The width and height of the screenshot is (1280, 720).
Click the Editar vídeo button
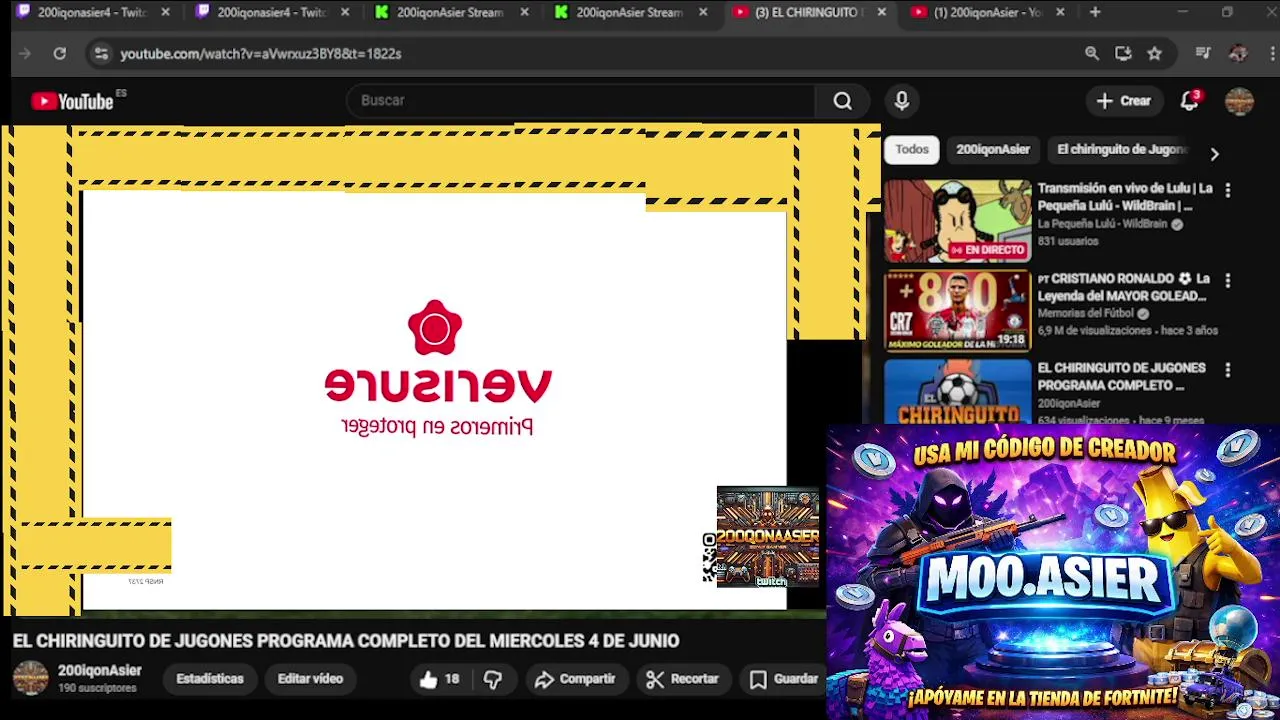310,679
